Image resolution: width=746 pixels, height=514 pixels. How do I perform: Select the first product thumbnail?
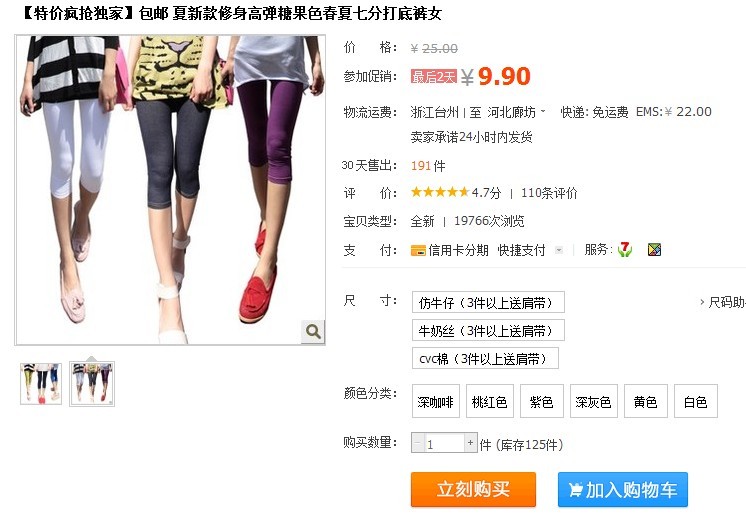tap(41, 384)
